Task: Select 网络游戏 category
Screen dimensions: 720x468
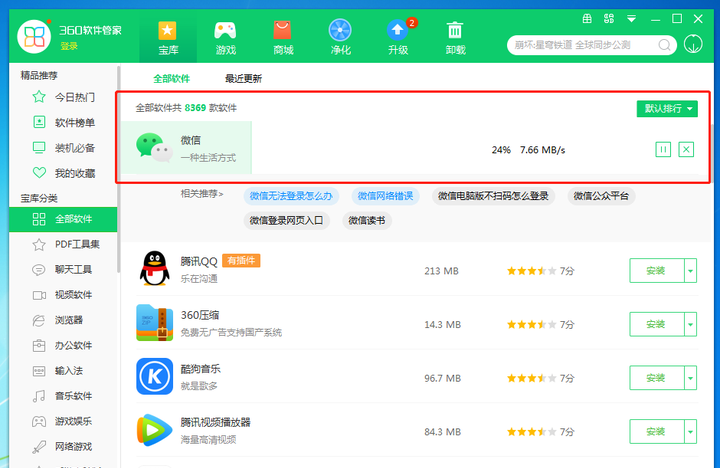Action: click(63, 446)
